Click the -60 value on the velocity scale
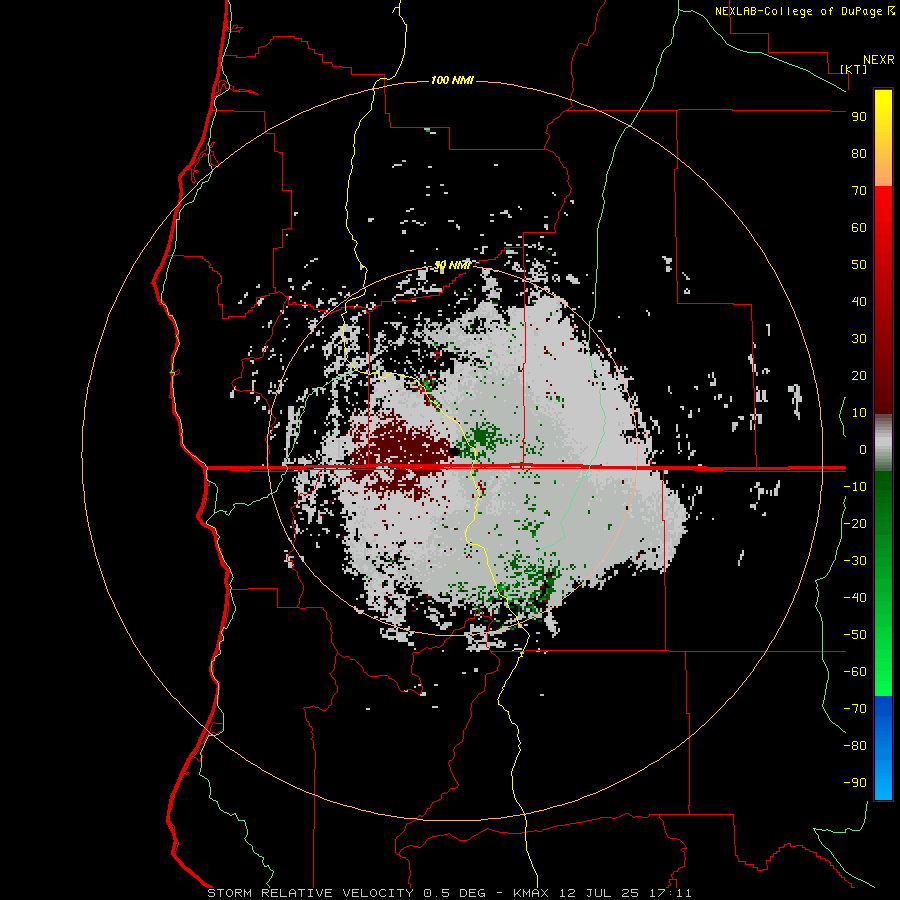 click(855, 672)
